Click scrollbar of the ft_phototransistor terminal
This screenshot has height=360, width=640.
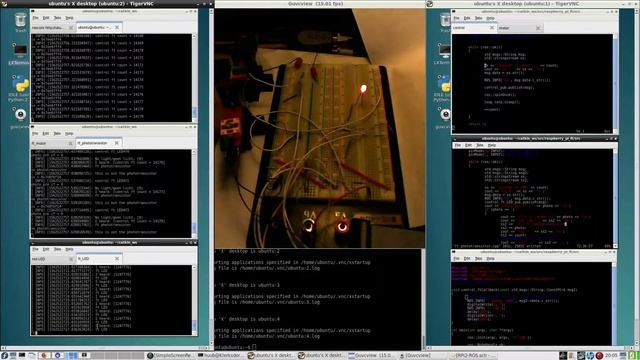click(x=194, y=193)
